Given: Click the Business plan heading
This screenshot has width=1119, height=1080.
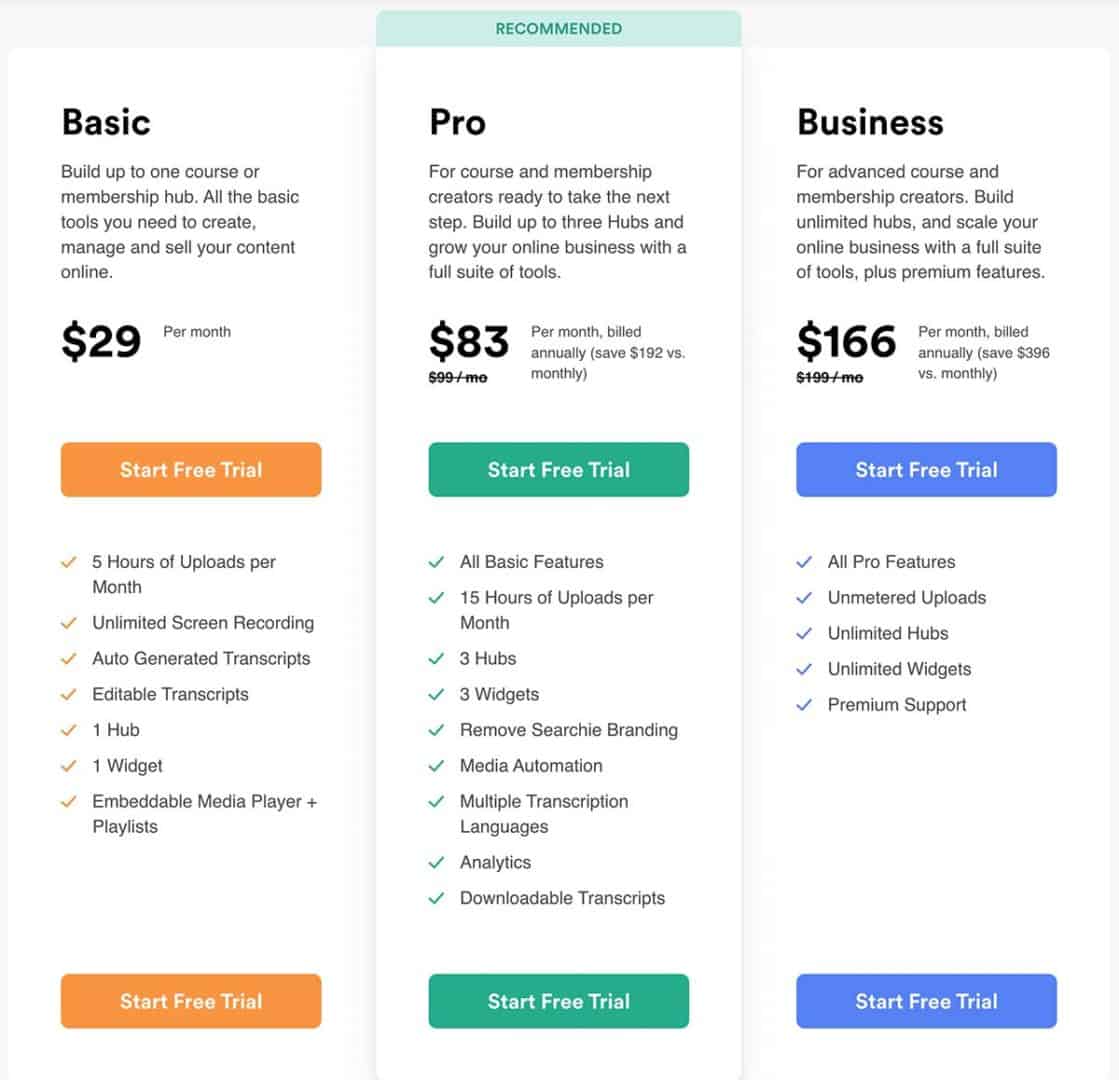Looking at the screenshot, I should (870, 122).
